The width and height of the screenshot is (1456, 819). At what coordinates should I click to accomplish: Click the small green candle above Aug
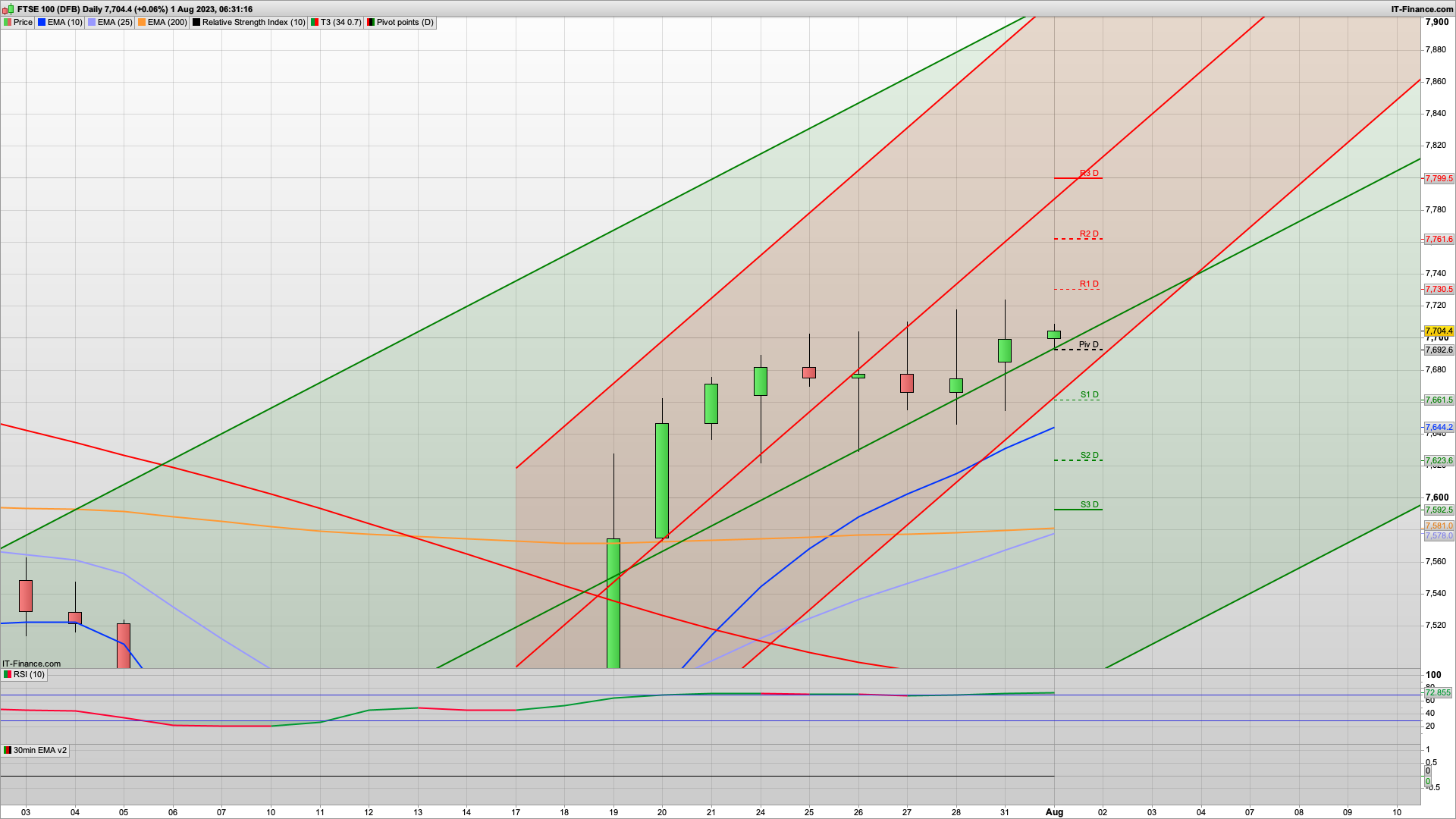coord(1054,334)
